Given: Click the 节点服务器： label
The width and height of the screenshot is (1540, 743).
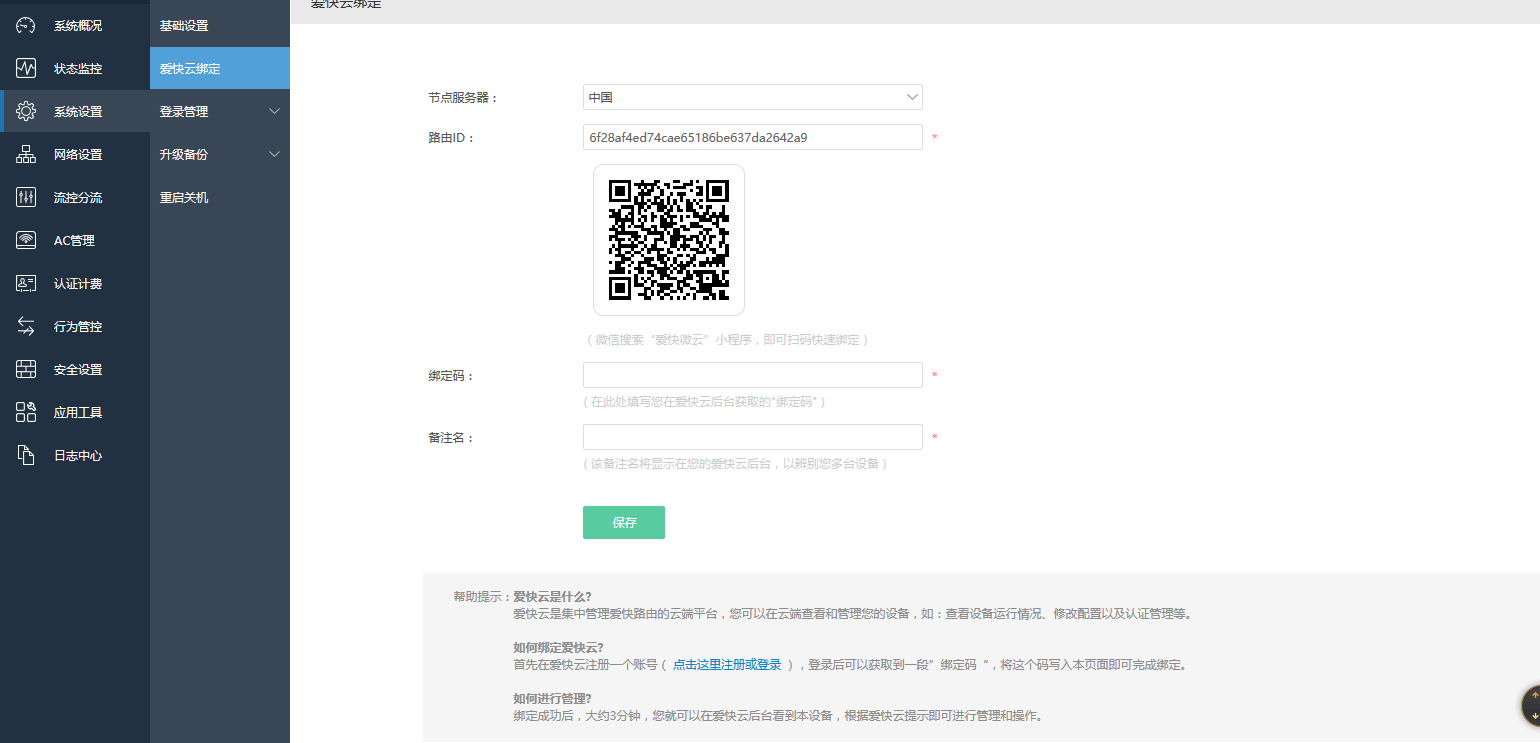Looking at the screenshot, I should point(463,98).
